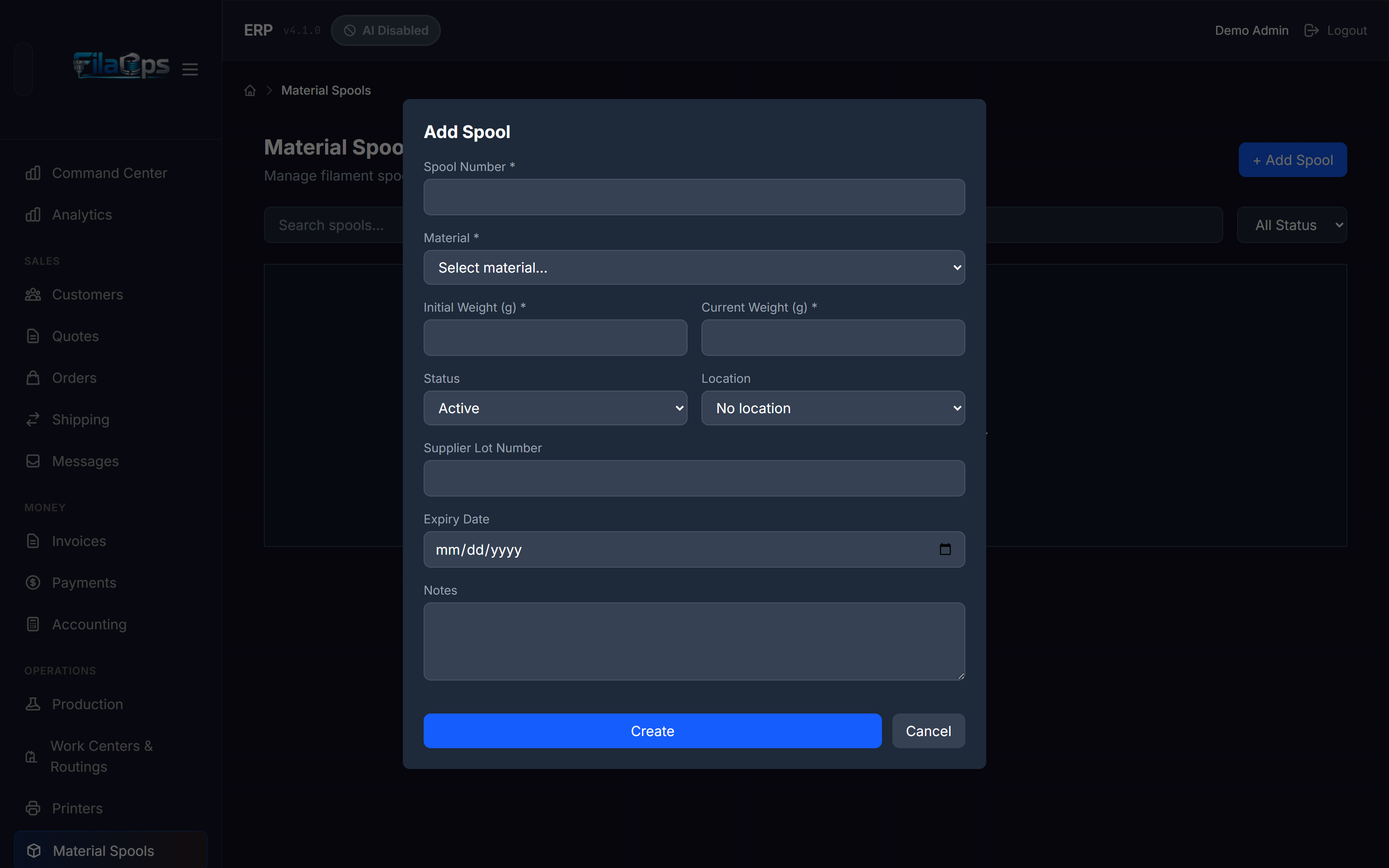The height and width of the screenshot is (868, 1389).
Task: Click the Create button
Action: click(652, 731)
